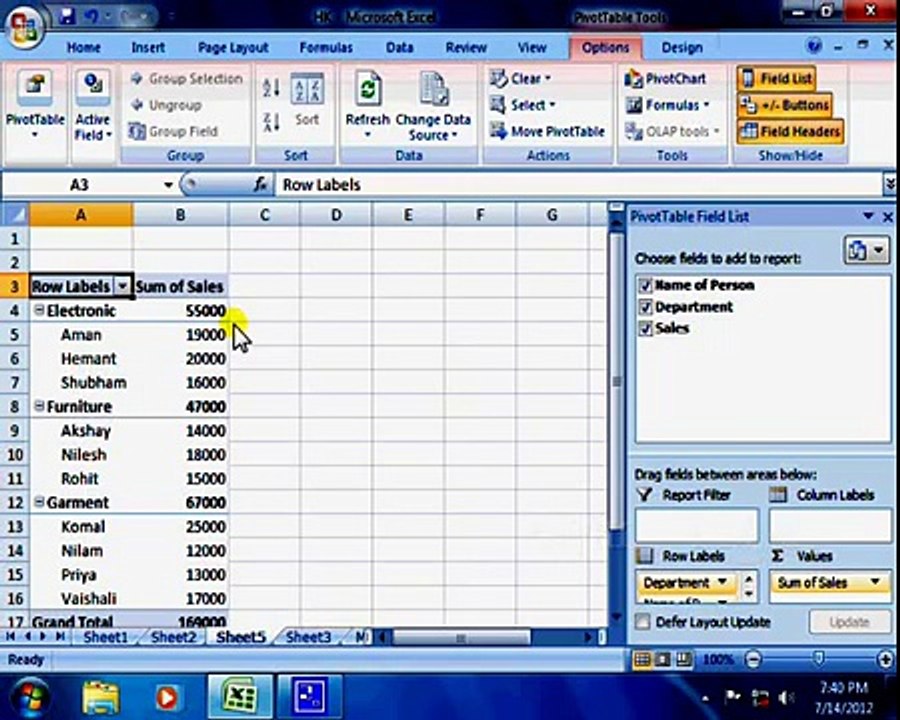Open the Sort dialog

307,99
